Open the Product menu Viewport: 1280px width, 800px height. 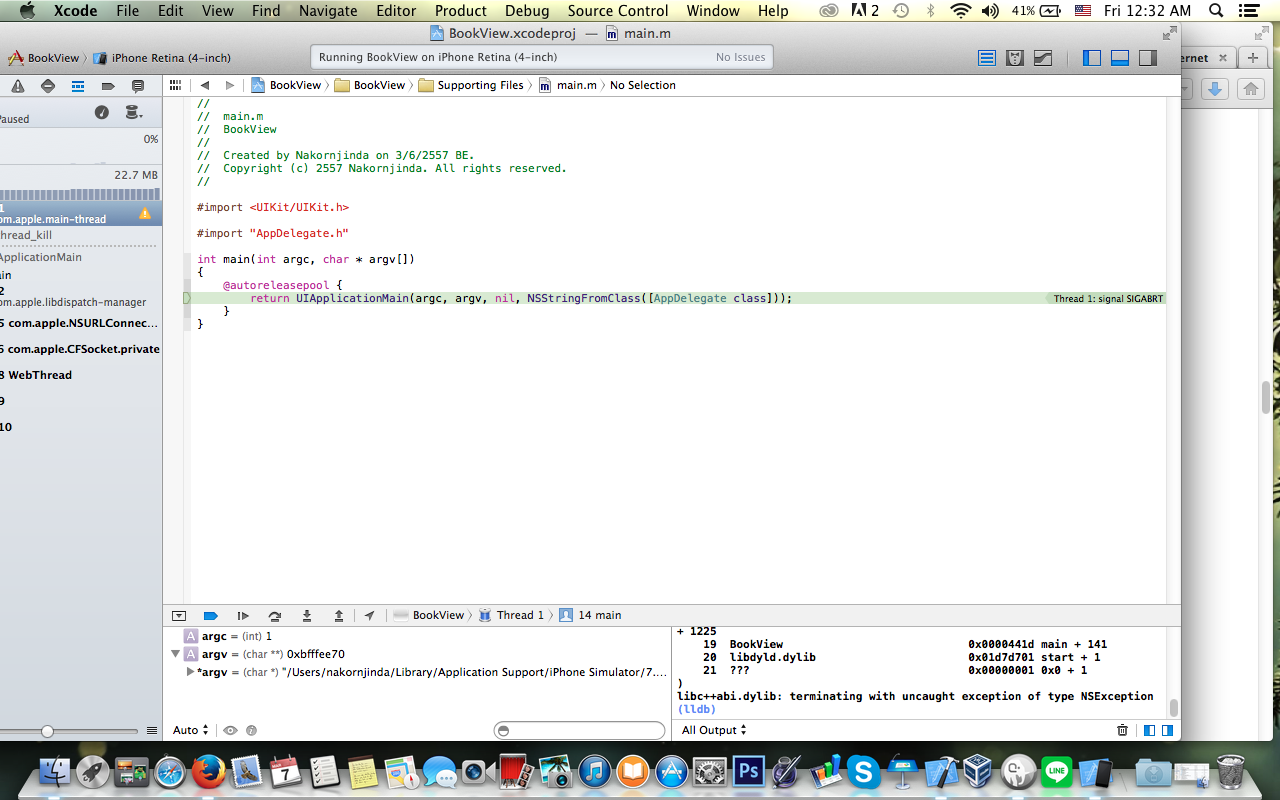tap(460, 11)
